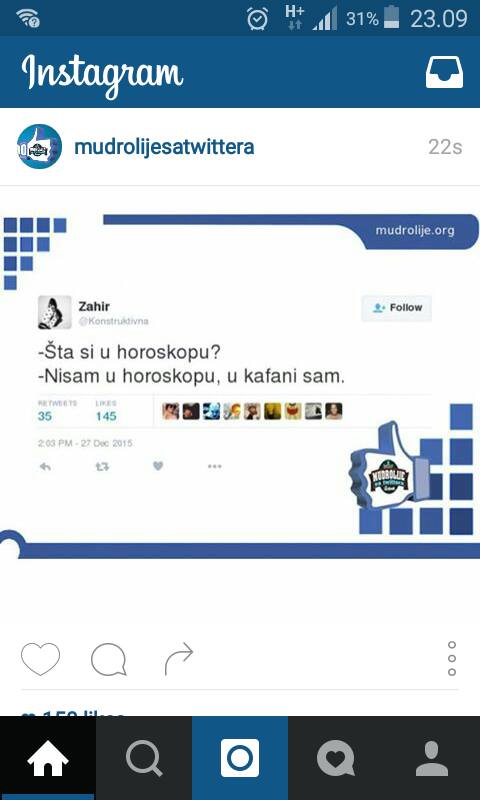Go to the Home tab
This screenshot has width=480, height=800.
[48, 758]
